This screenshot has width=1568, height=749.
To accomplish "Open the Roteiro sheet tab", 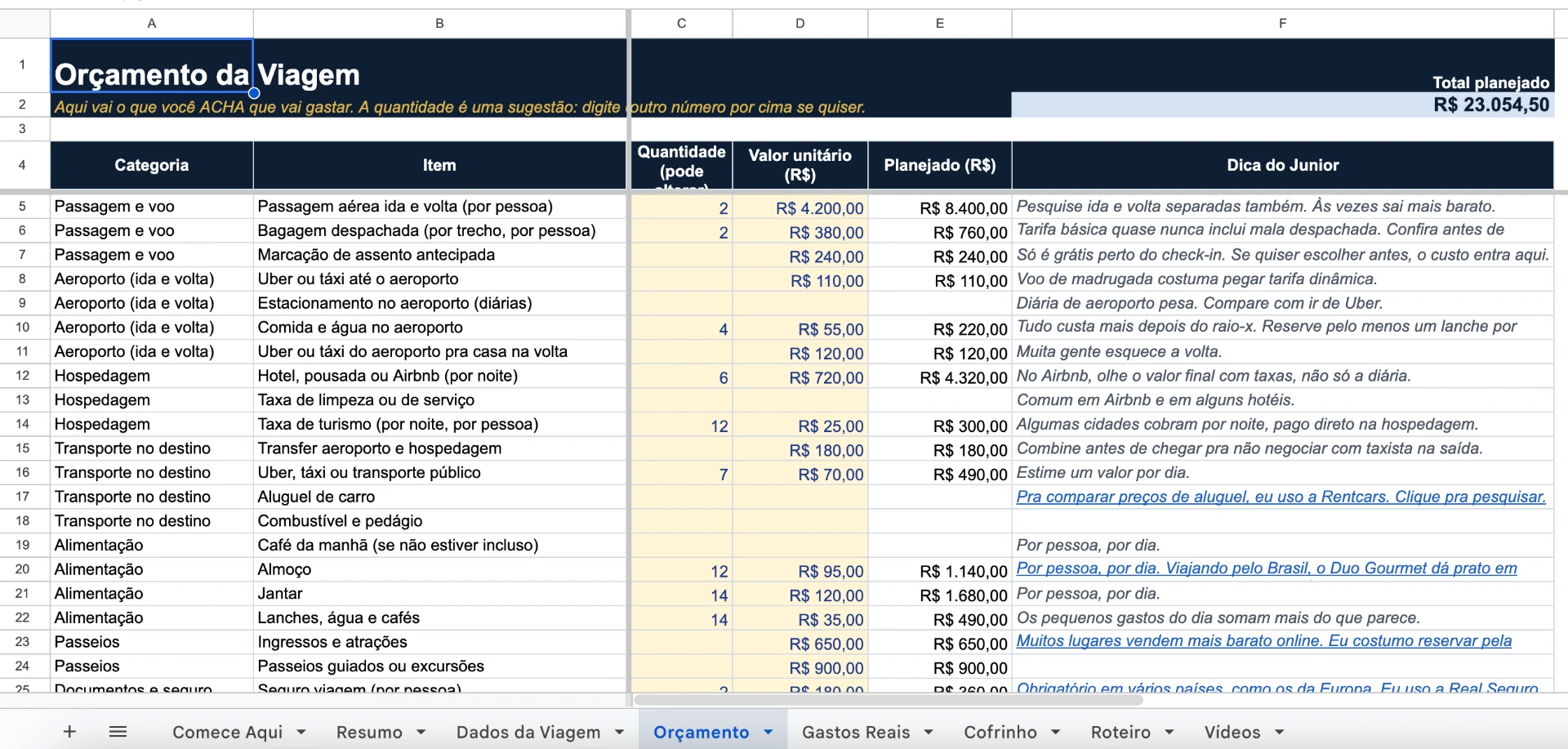I will pos(1120,732).
